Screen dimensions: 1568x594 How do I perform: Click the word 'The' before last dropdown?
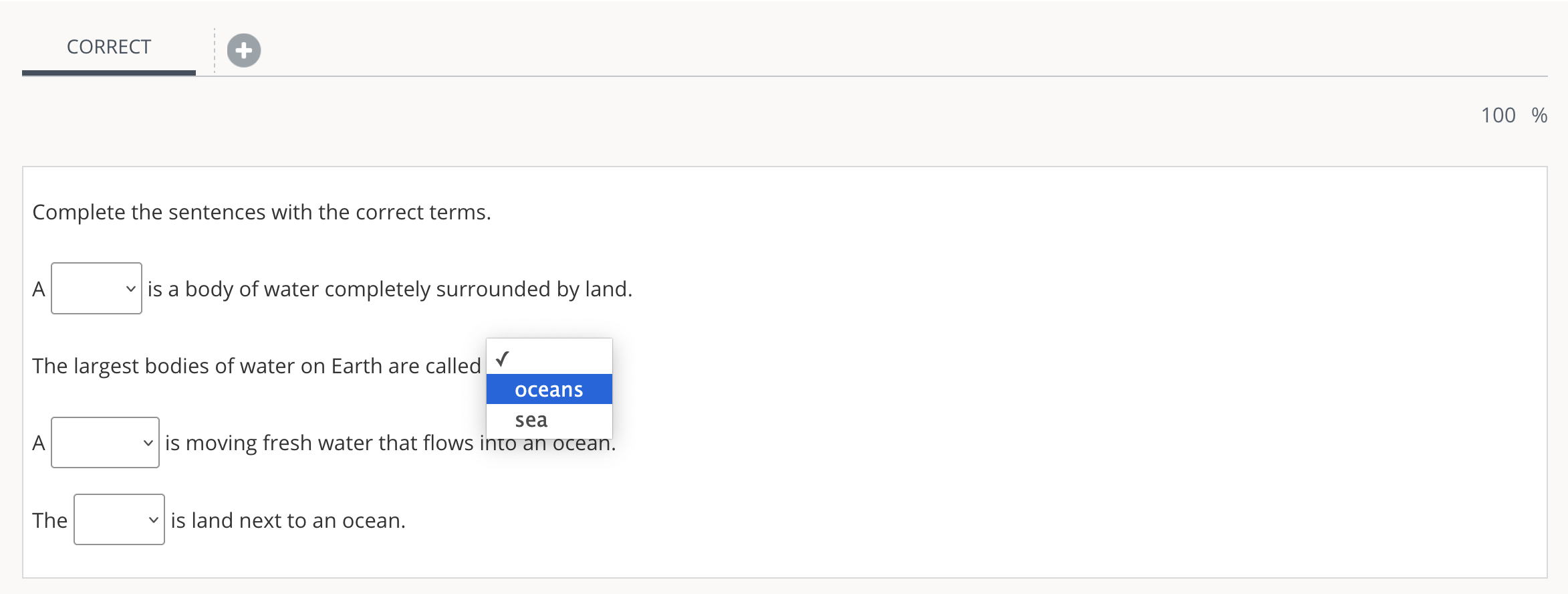tap(49, 520)
